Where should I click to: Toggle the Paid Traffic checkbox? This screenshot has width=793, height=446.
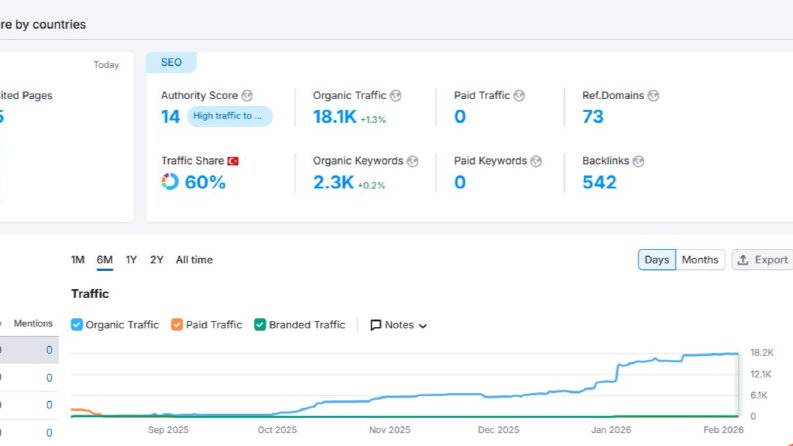177,325
